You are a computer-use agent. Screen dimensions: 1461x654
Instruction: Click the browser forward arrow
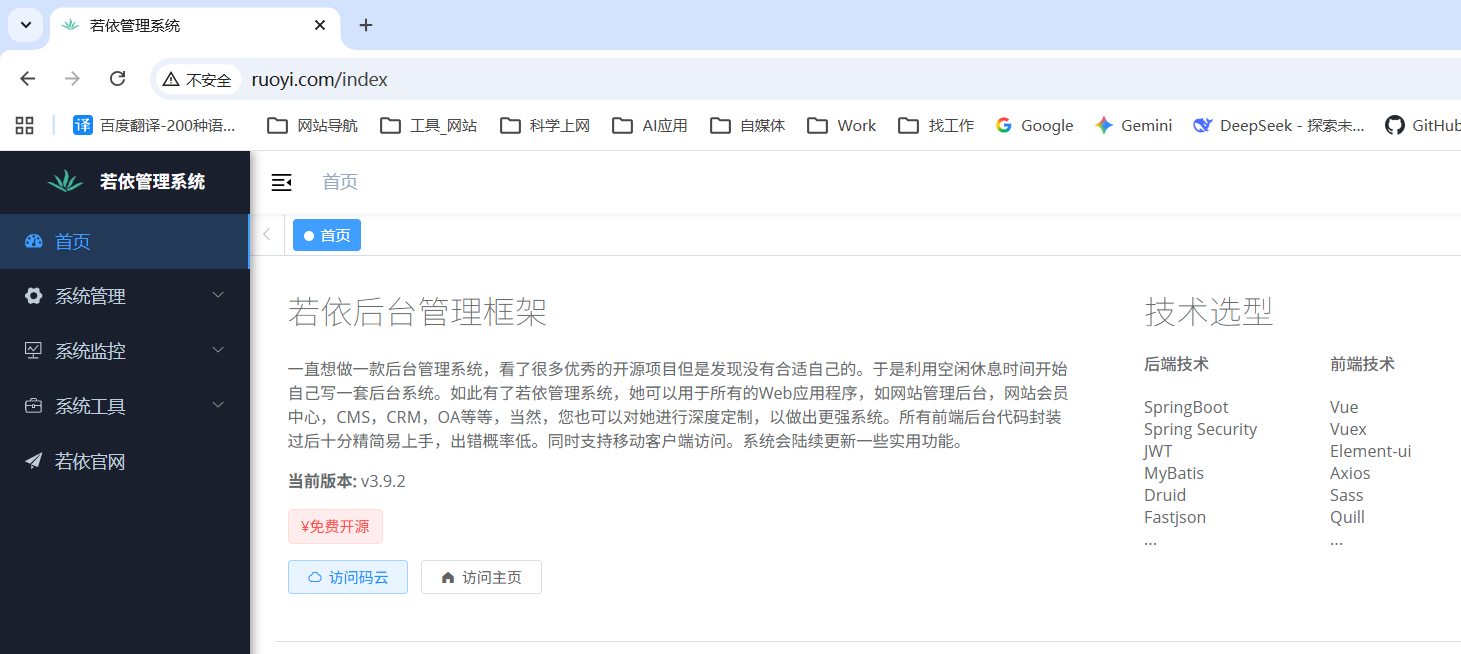click(x=72, y=79)
